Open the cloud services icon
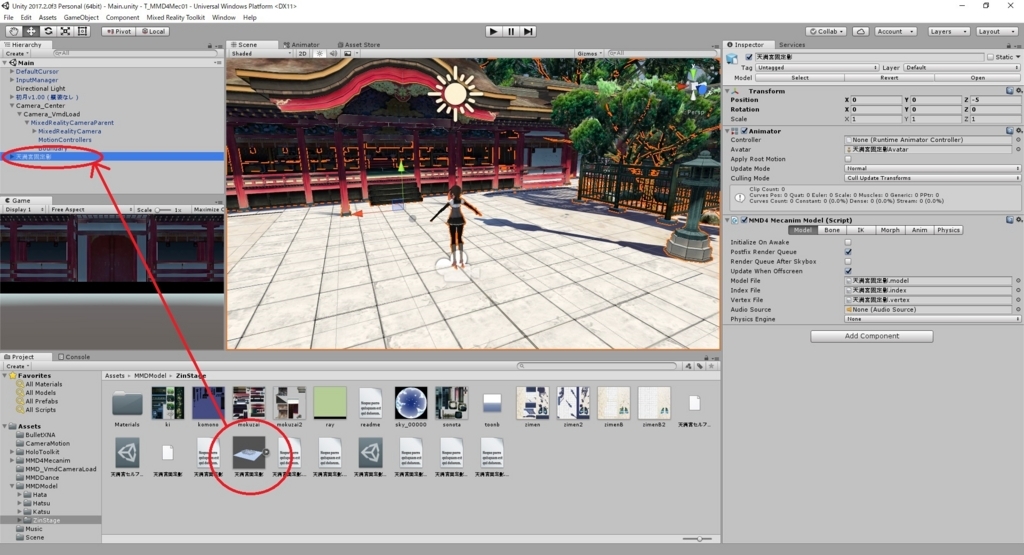 861,31
